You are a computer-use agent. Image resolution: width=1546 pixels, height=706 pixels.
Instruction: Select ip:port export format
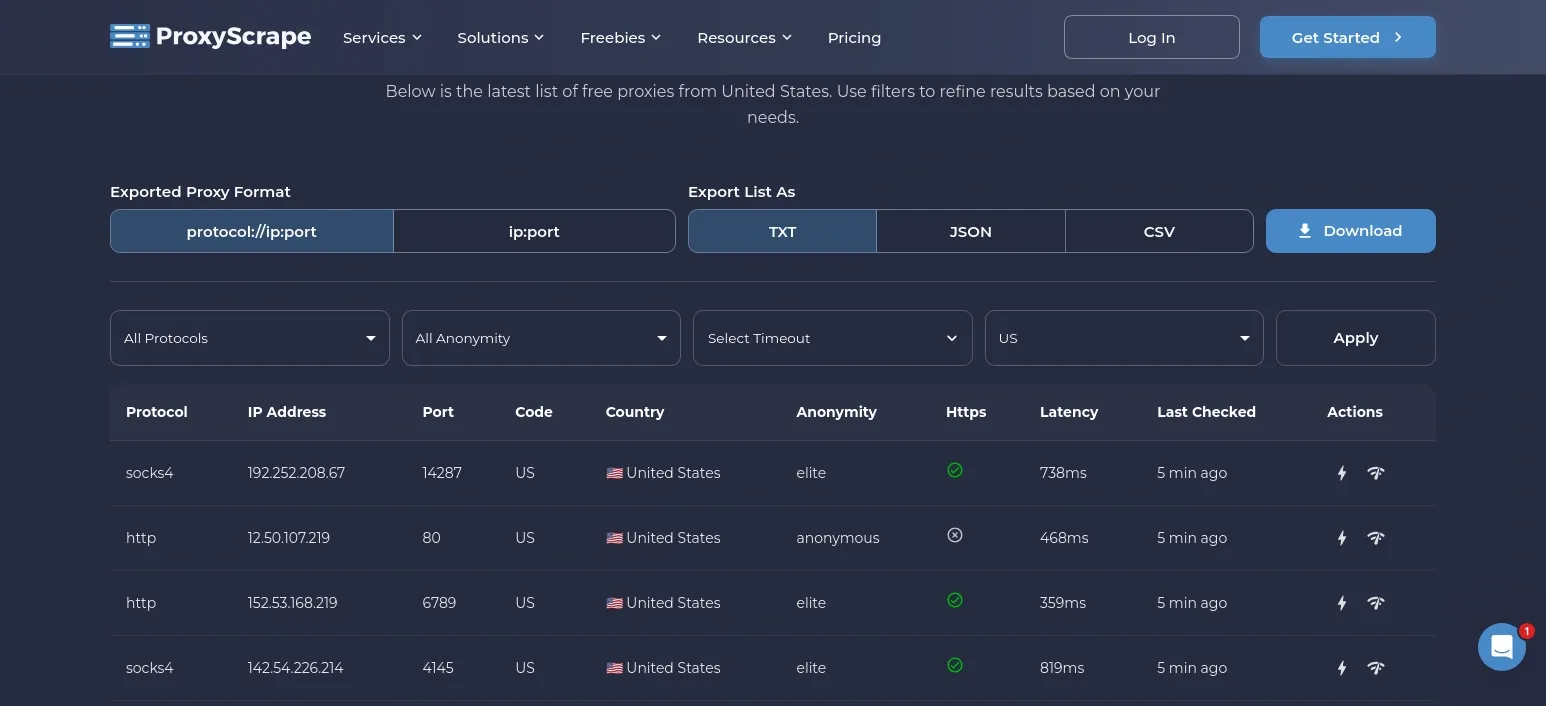(534, 231)
